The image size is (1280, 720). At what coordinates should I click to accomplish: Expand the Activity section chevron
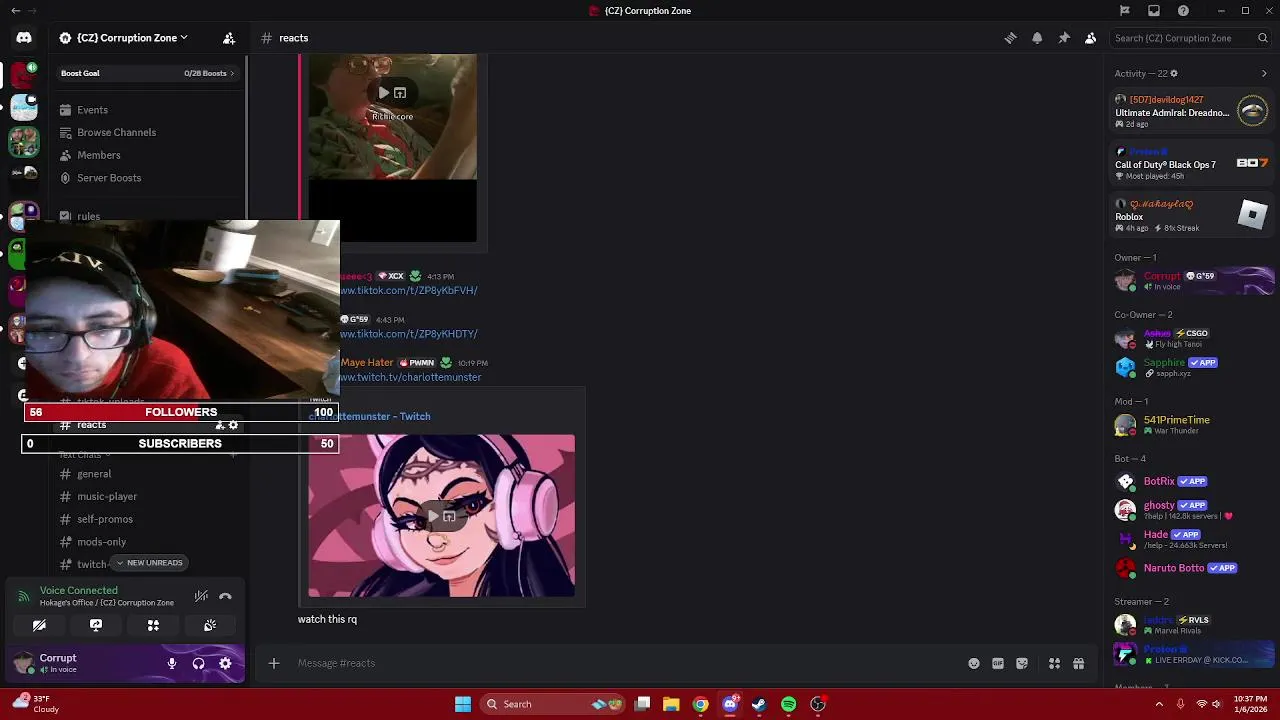click(1264, 73)
